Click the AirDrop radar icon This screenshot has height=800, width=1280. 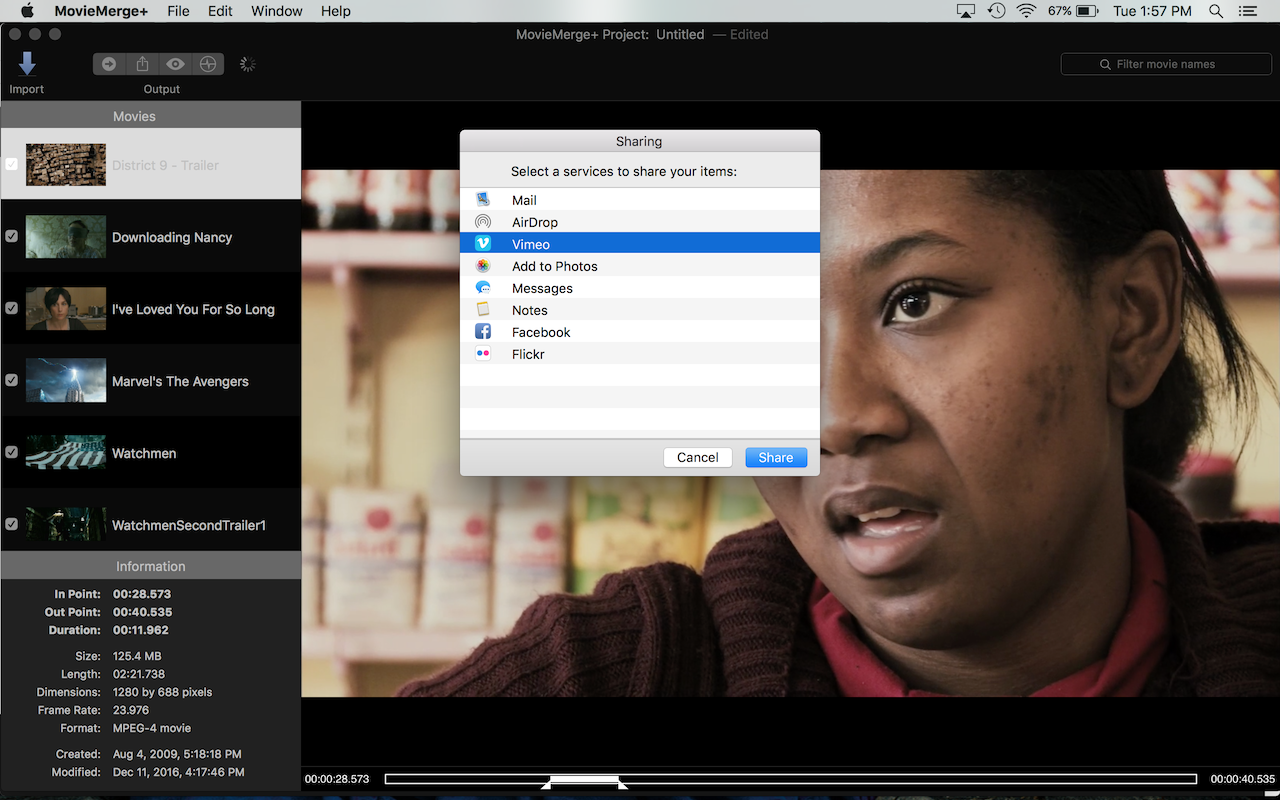point(483,222)
